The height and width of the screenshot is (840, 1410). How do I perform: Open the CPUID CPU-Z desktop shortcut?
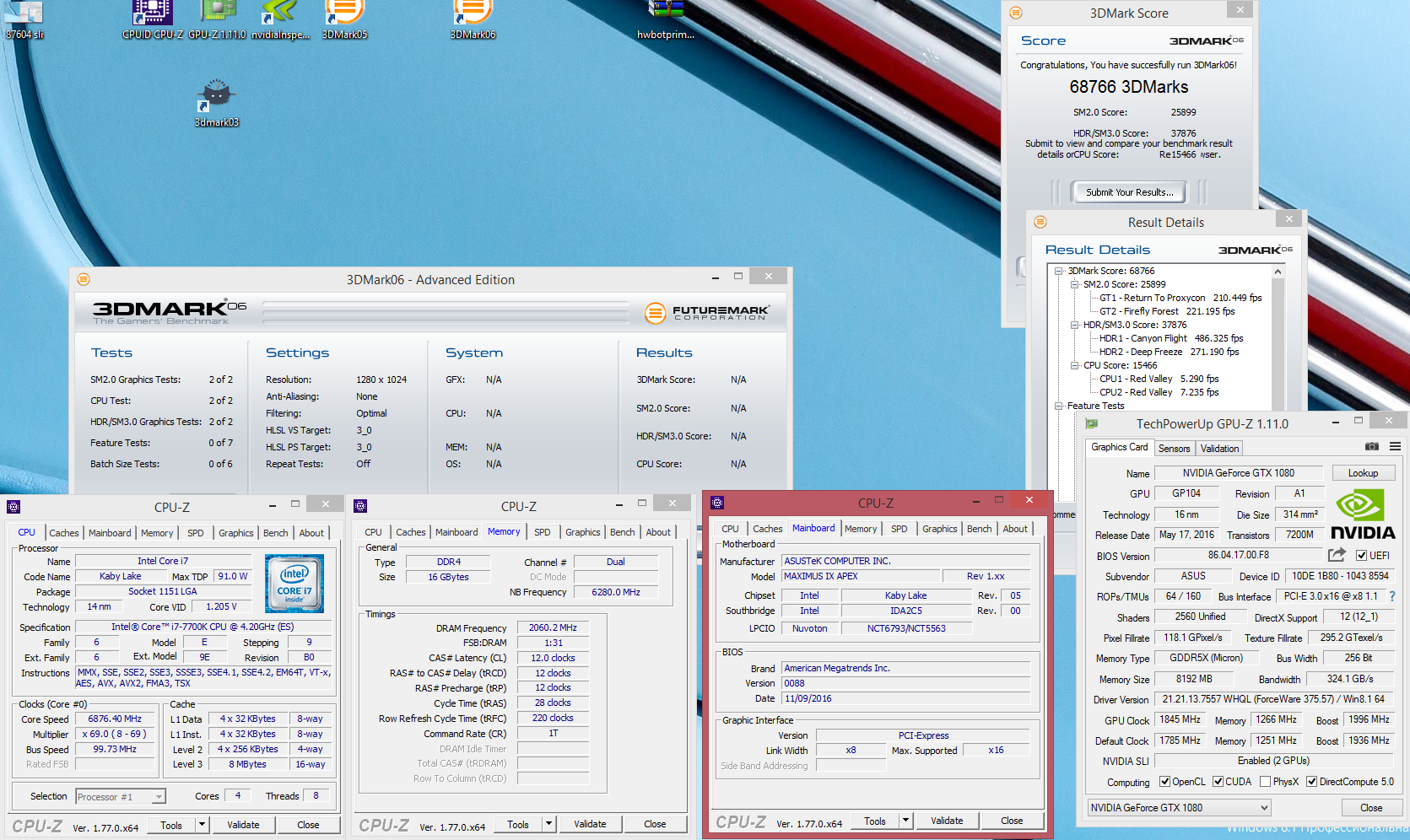(x=153, y=20)
